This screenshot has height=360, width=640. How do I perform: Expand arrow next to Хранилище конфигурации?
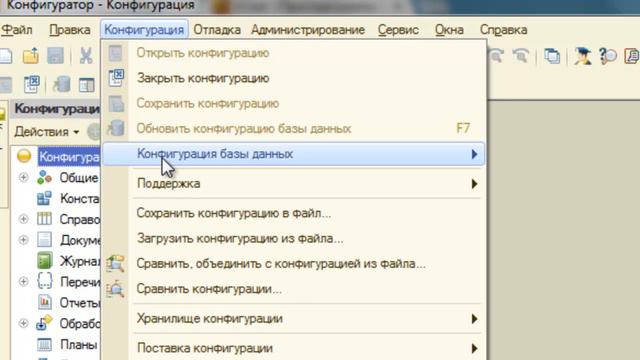(x=474, y=319)
